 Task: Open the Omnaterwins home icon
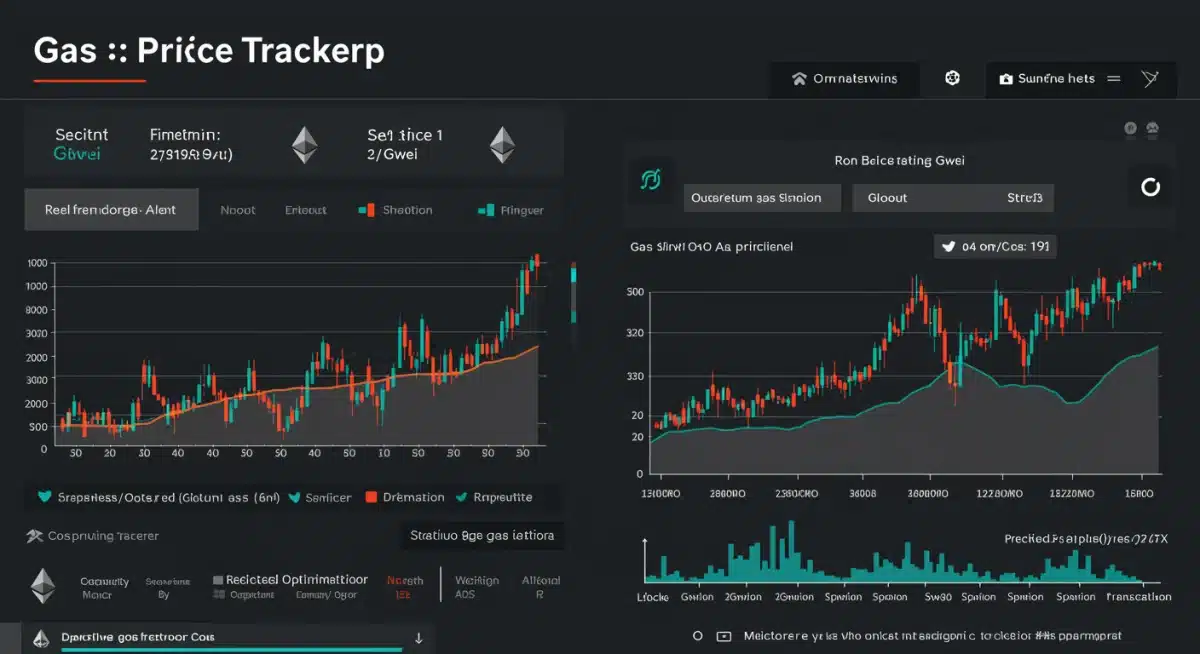(x=800, y=79)
